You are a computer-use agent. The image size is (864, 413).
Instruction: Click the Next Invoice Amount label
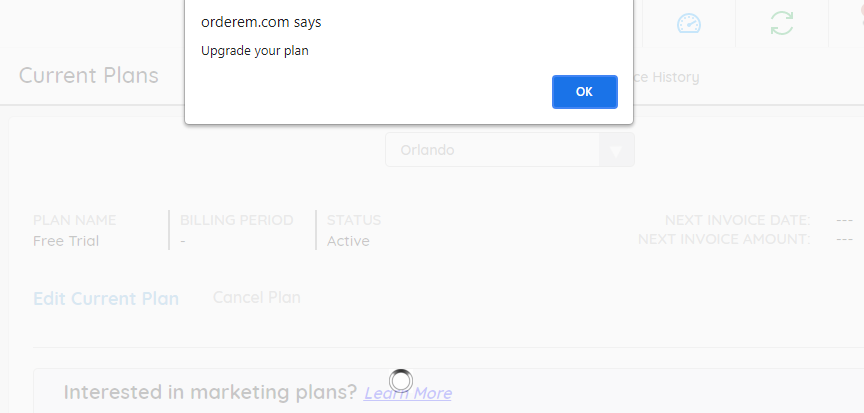724,239
